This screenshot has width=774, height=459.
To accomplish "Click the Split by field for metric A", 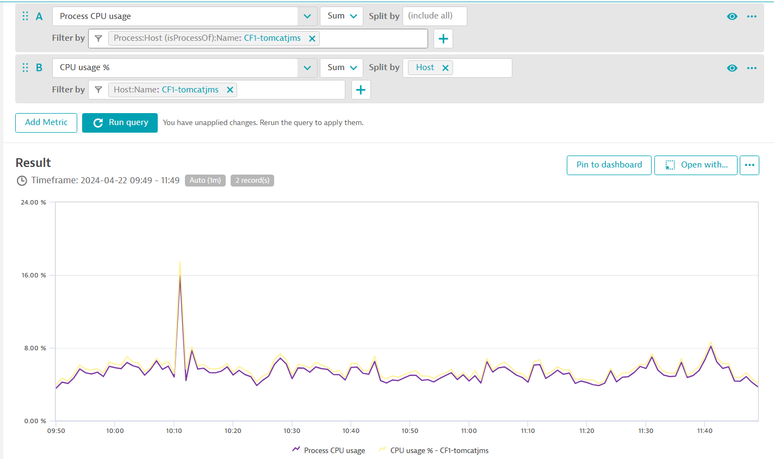I will pos(435,16).
